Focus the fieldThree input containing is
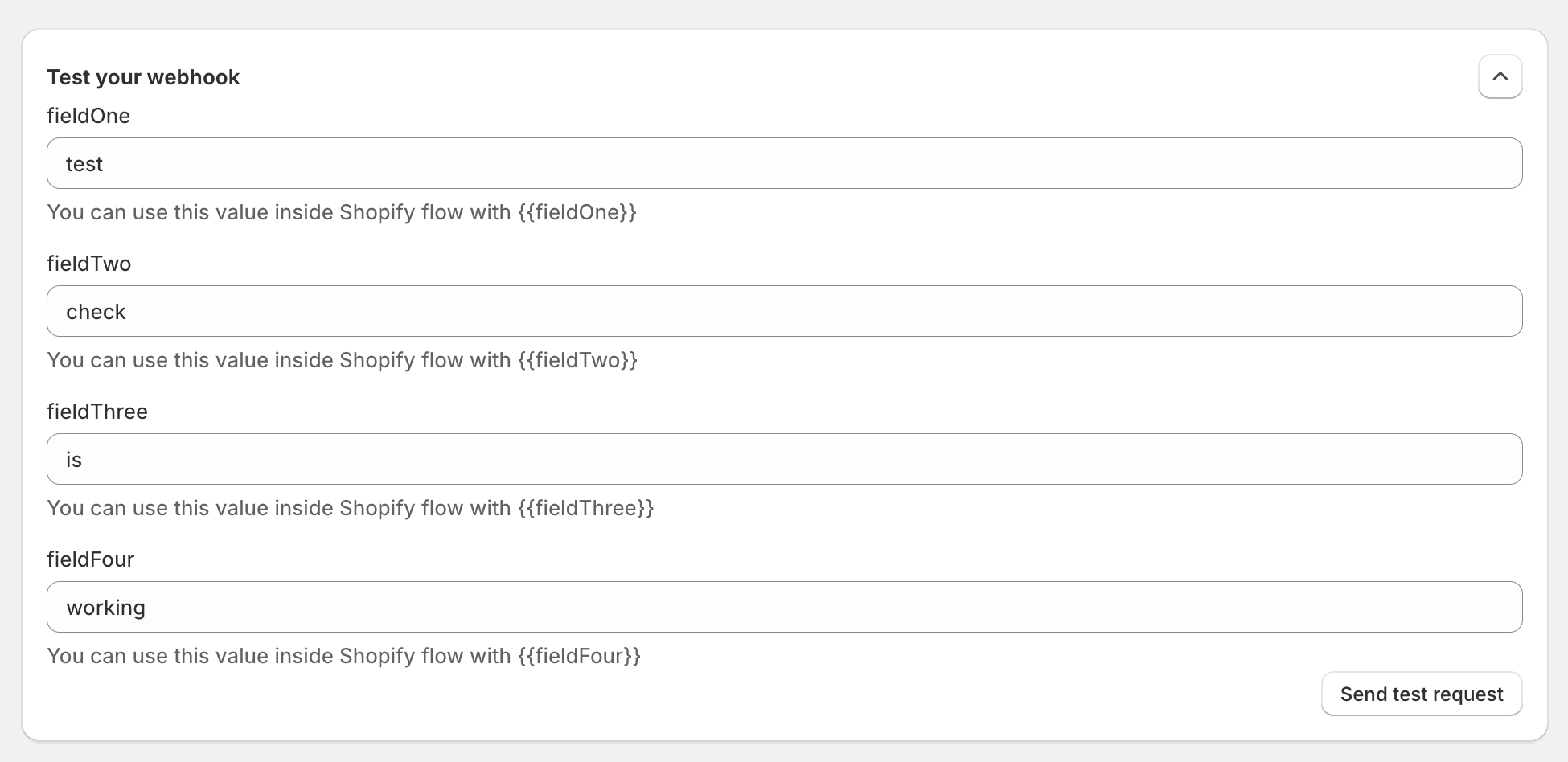The width and height of the screenshot is (1568, 762). (784, 459)
